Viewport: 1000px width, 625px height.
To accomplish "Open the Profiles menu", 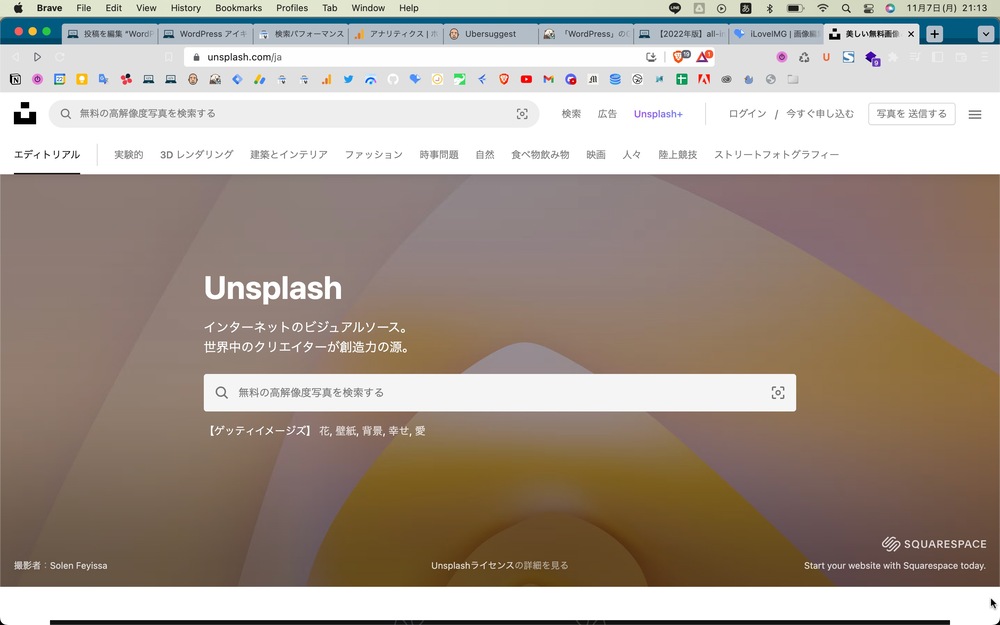I will click(292, 8).
